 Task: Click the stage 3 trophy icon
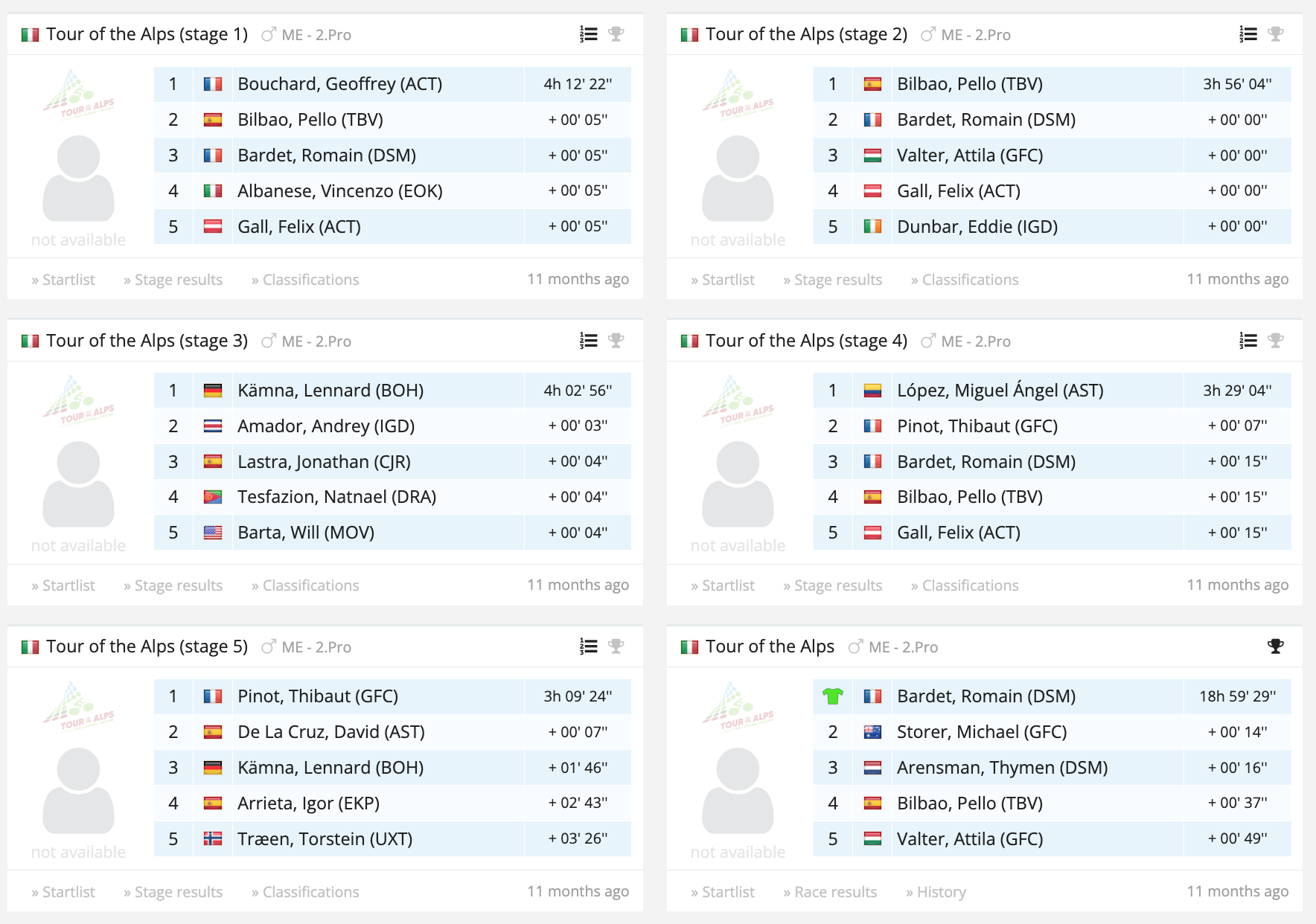616,341
